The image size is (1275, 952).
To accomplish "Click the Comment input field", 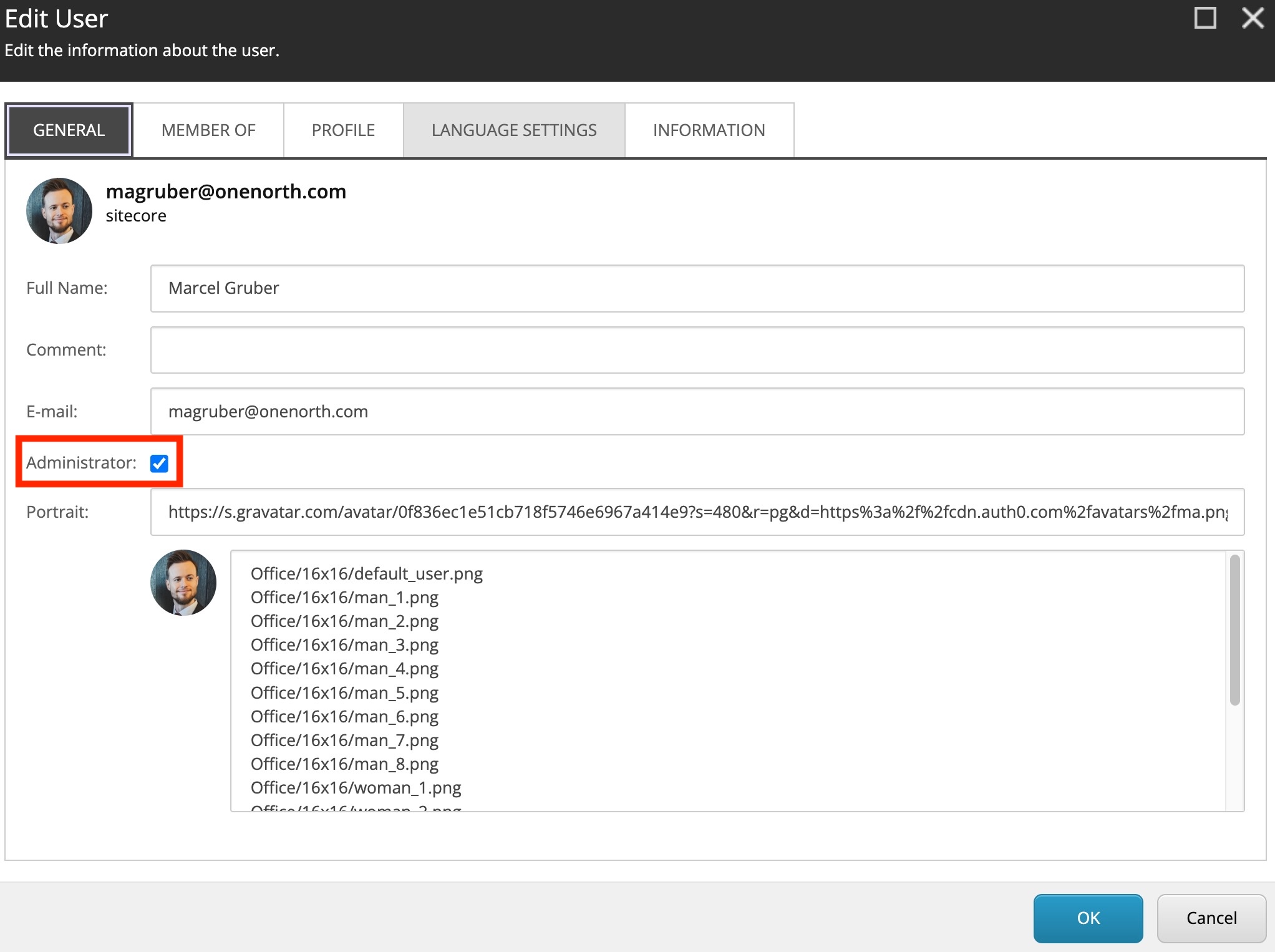I will [x=697, y=350].
